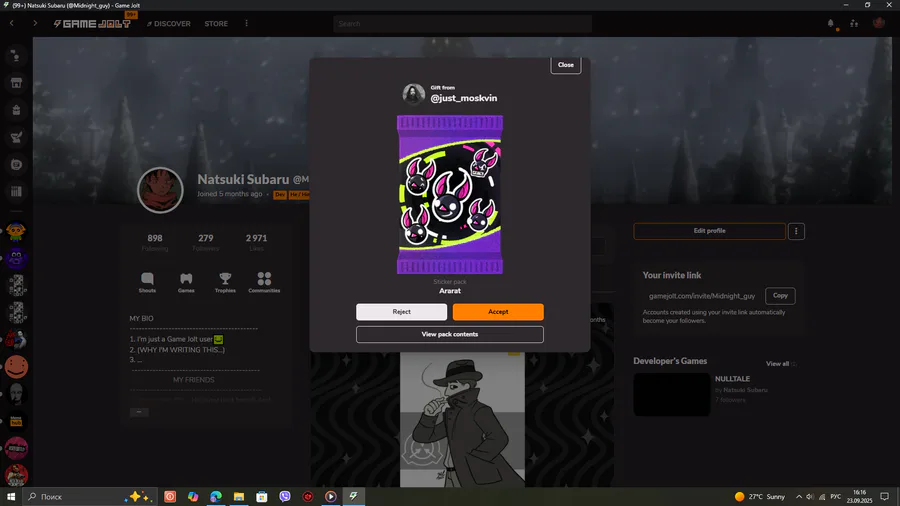The height and width of the screenshot is (506, 900).
Task: Expand the bio with the ellipsis button
Action: tap(139, 412)
